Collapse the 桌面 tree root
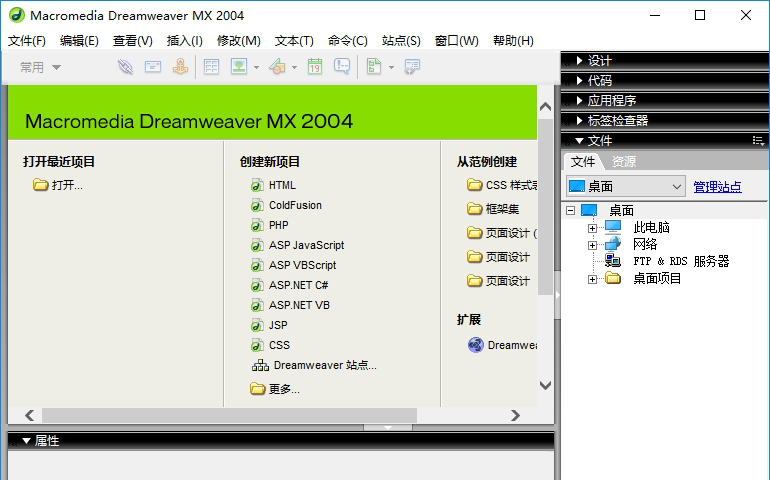770x499 pixels. [570, 211]
